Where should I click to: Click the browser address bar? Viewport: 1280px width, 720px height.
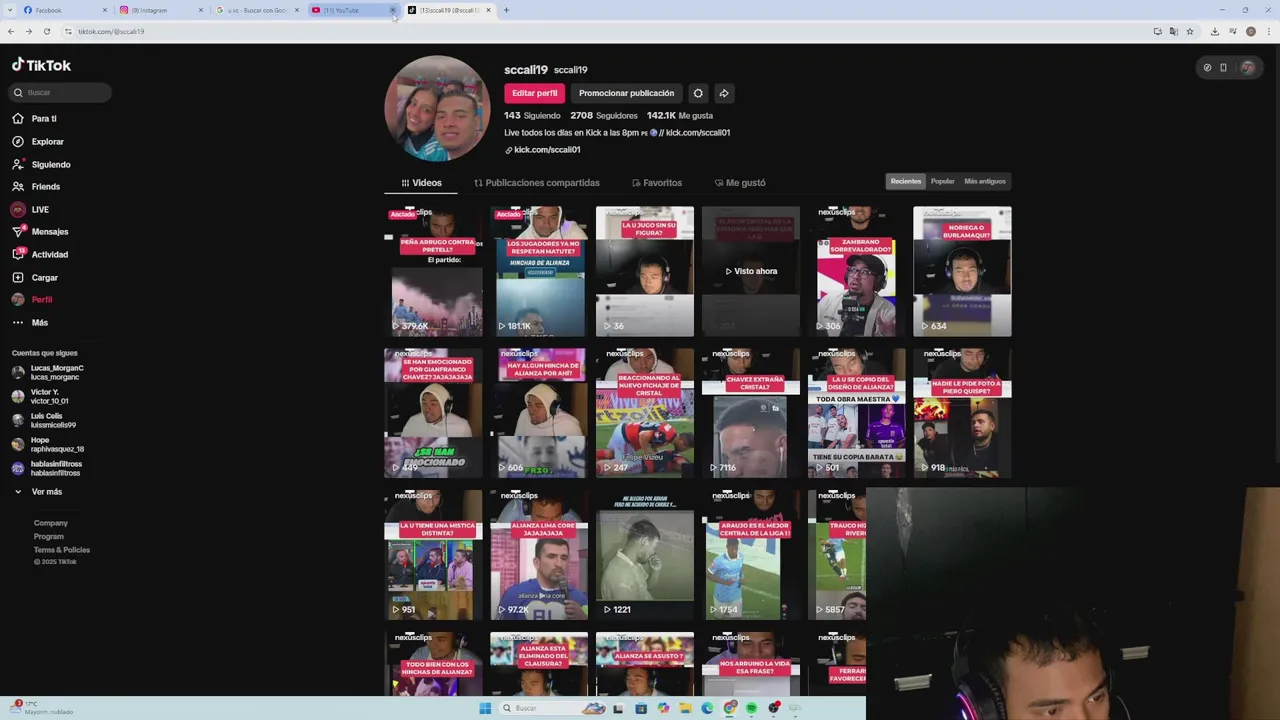[600, 31]
